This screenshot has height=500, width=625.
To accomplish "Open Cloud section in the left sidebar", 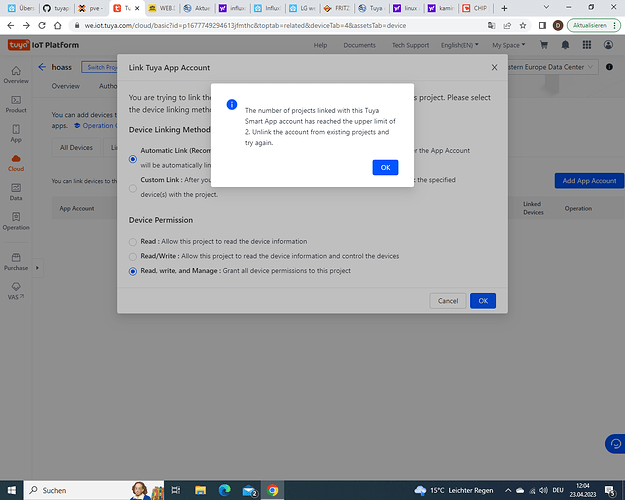I will [x=16, y=163].
